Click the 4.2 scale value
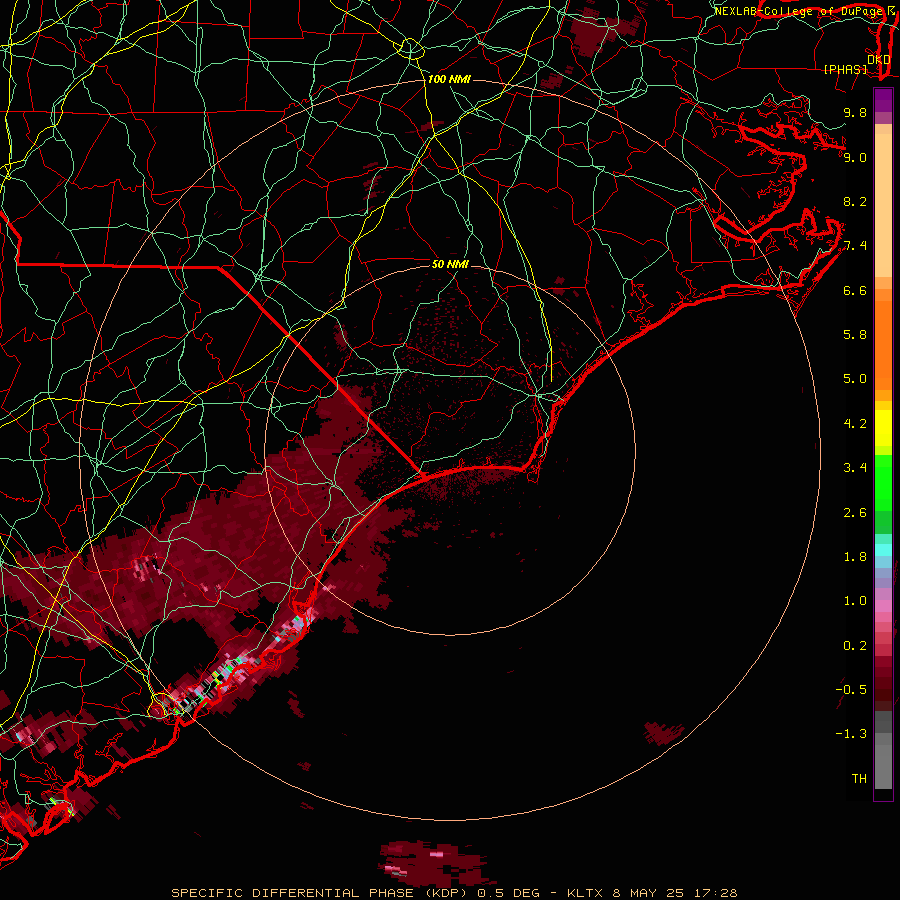The width and height of the screenshot is (900, 900). coord(855,424)
